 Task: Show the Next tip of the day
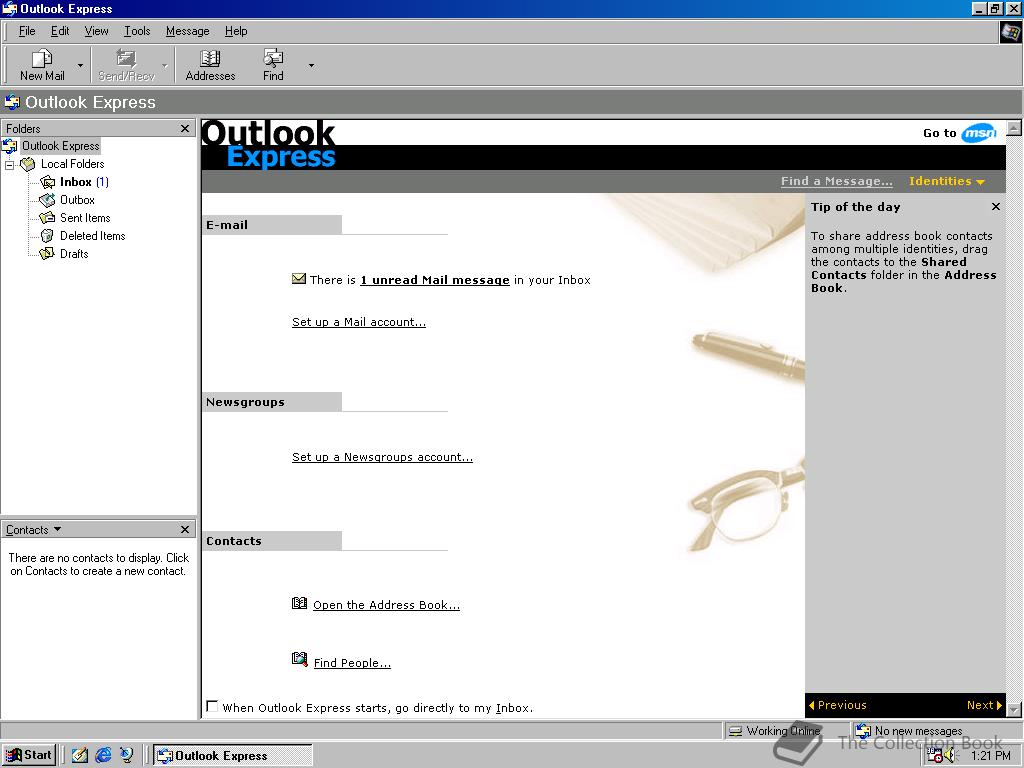click(x=984, y=705)
